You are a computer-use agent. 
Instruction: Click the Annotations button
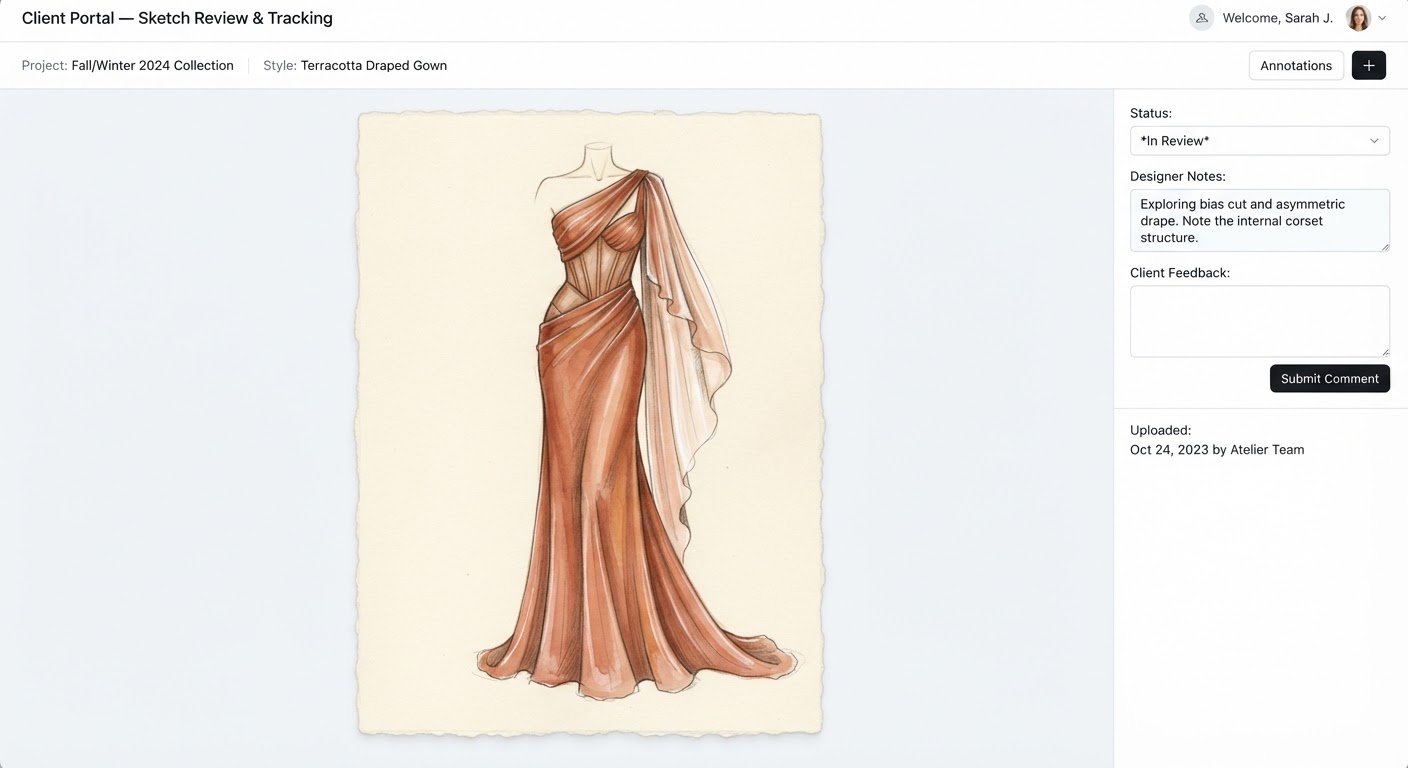(1296, 65)
